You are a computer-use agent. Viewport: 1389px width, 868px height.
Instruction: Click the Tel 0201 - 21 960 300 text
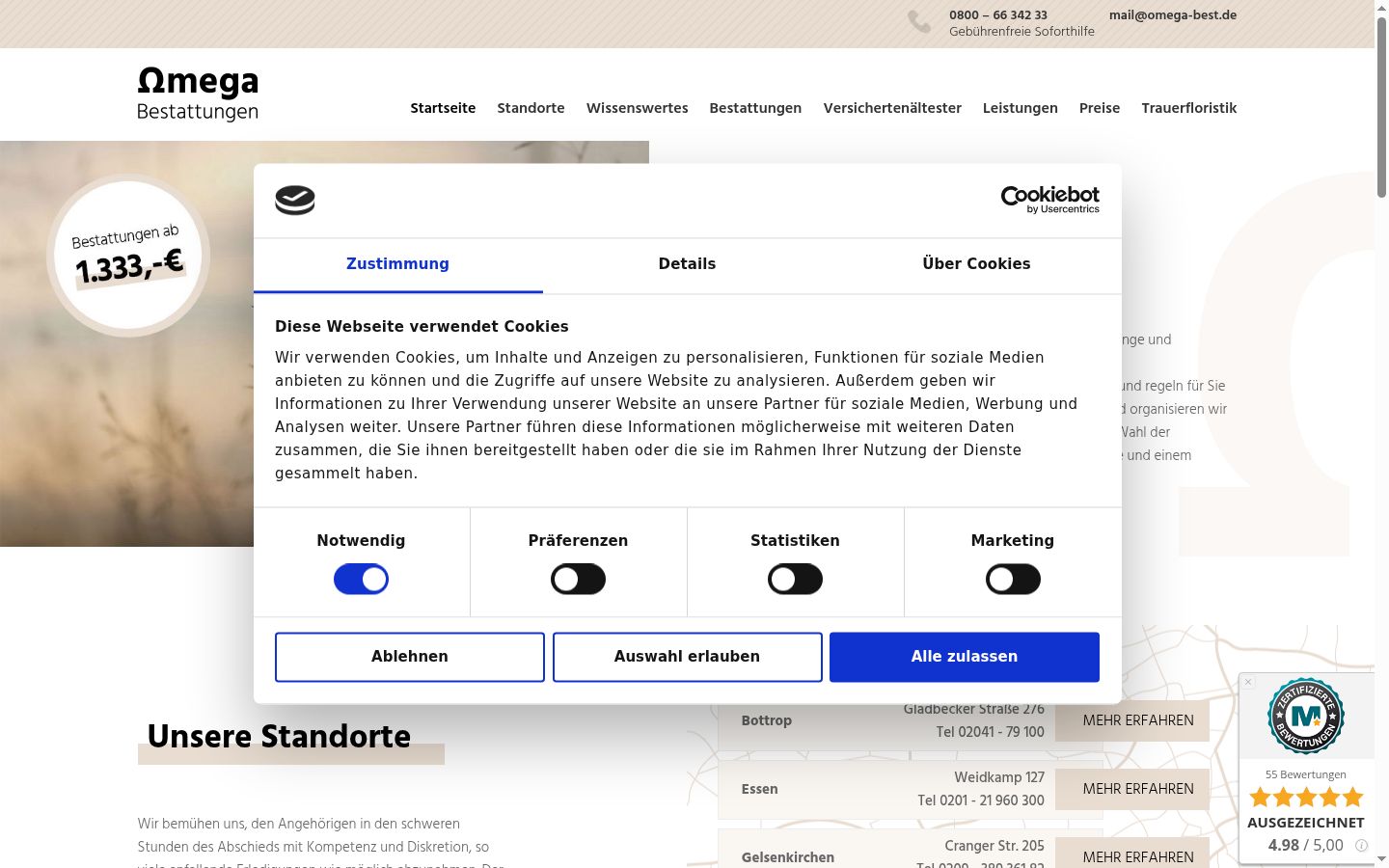[x=981, y=800]
